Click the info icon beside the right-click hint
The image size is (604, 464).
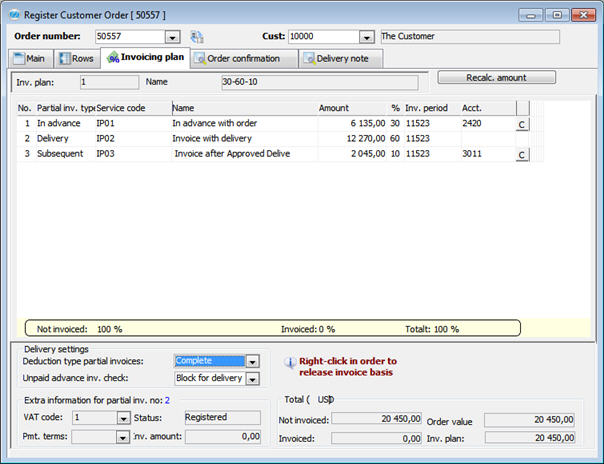point(289,365)
